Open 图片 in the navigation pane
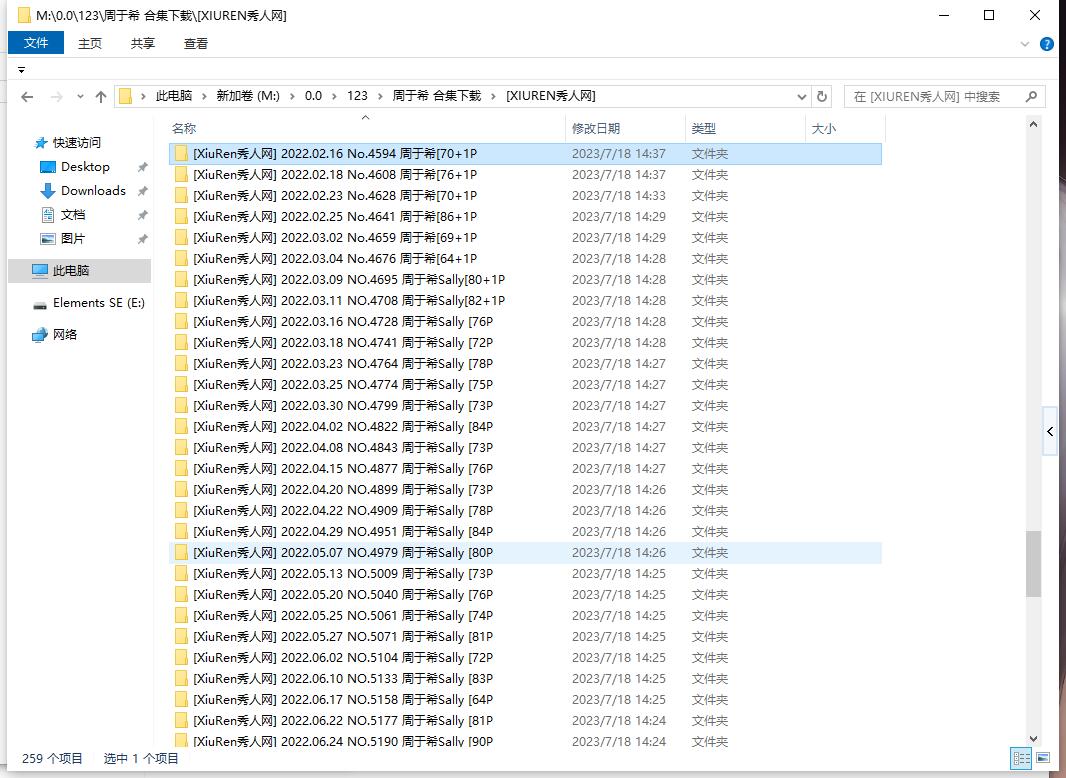The width and height of the screenshot is (1066, 778). click(x=73, y=239)
